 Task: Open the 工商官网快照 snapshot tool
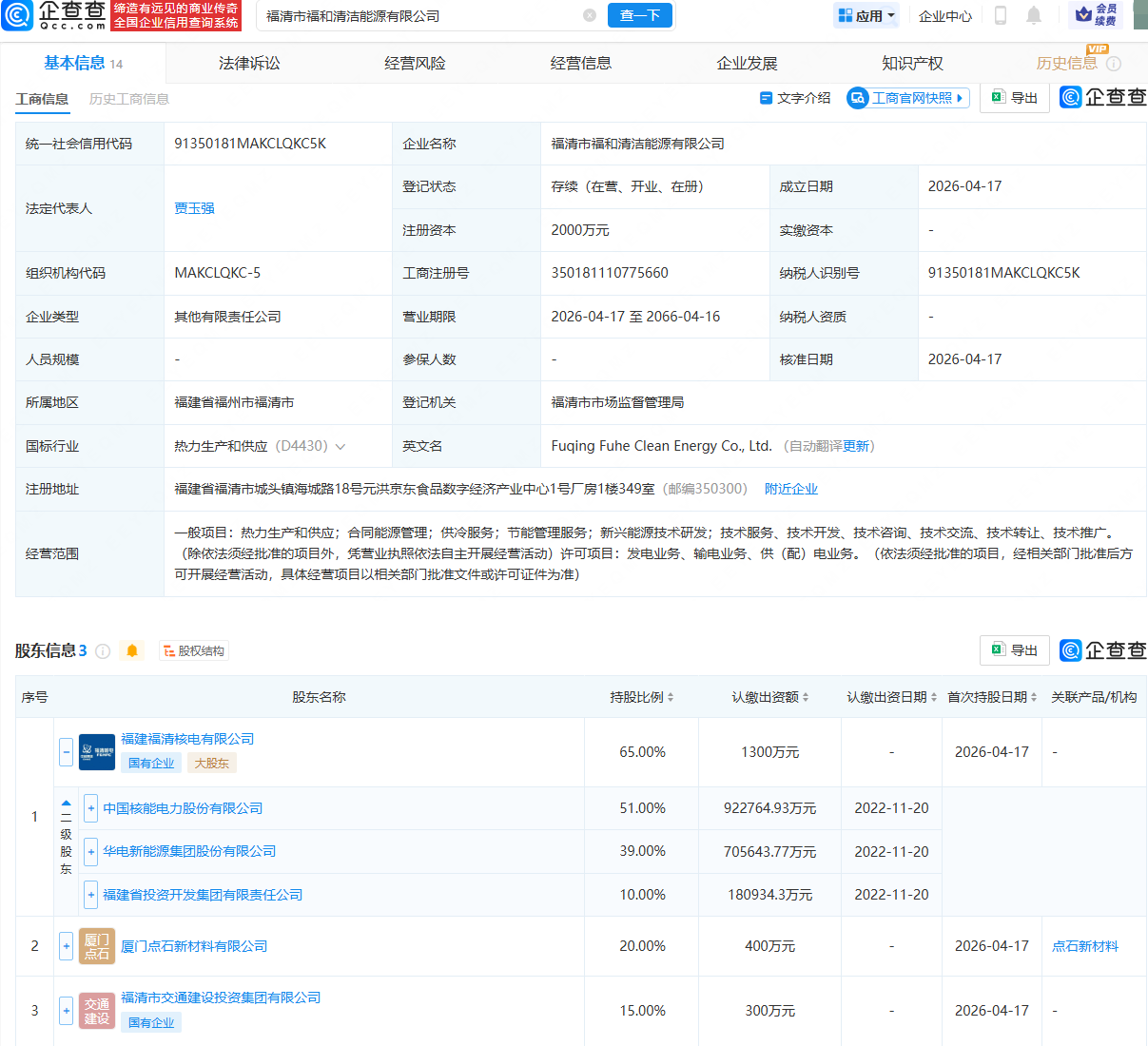pos(907,97)
